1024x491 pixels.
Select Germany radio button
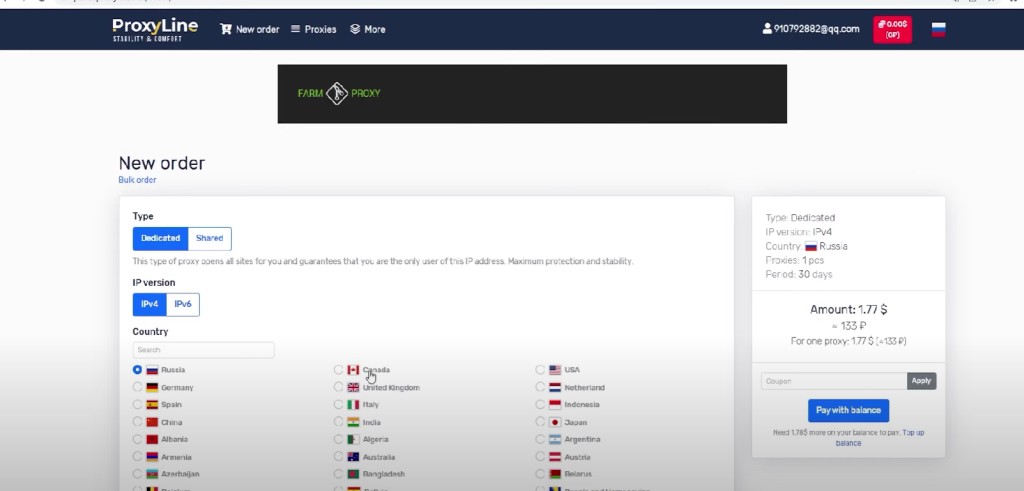(137, 387)
